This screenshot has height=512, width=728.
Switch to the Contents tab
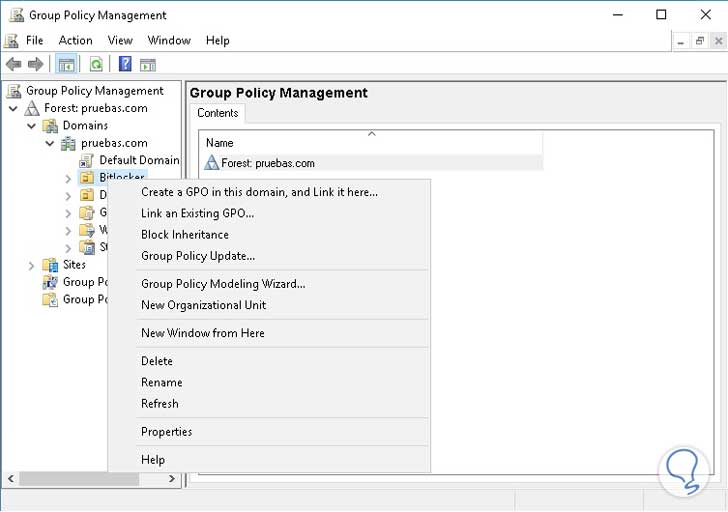[217, 113]
